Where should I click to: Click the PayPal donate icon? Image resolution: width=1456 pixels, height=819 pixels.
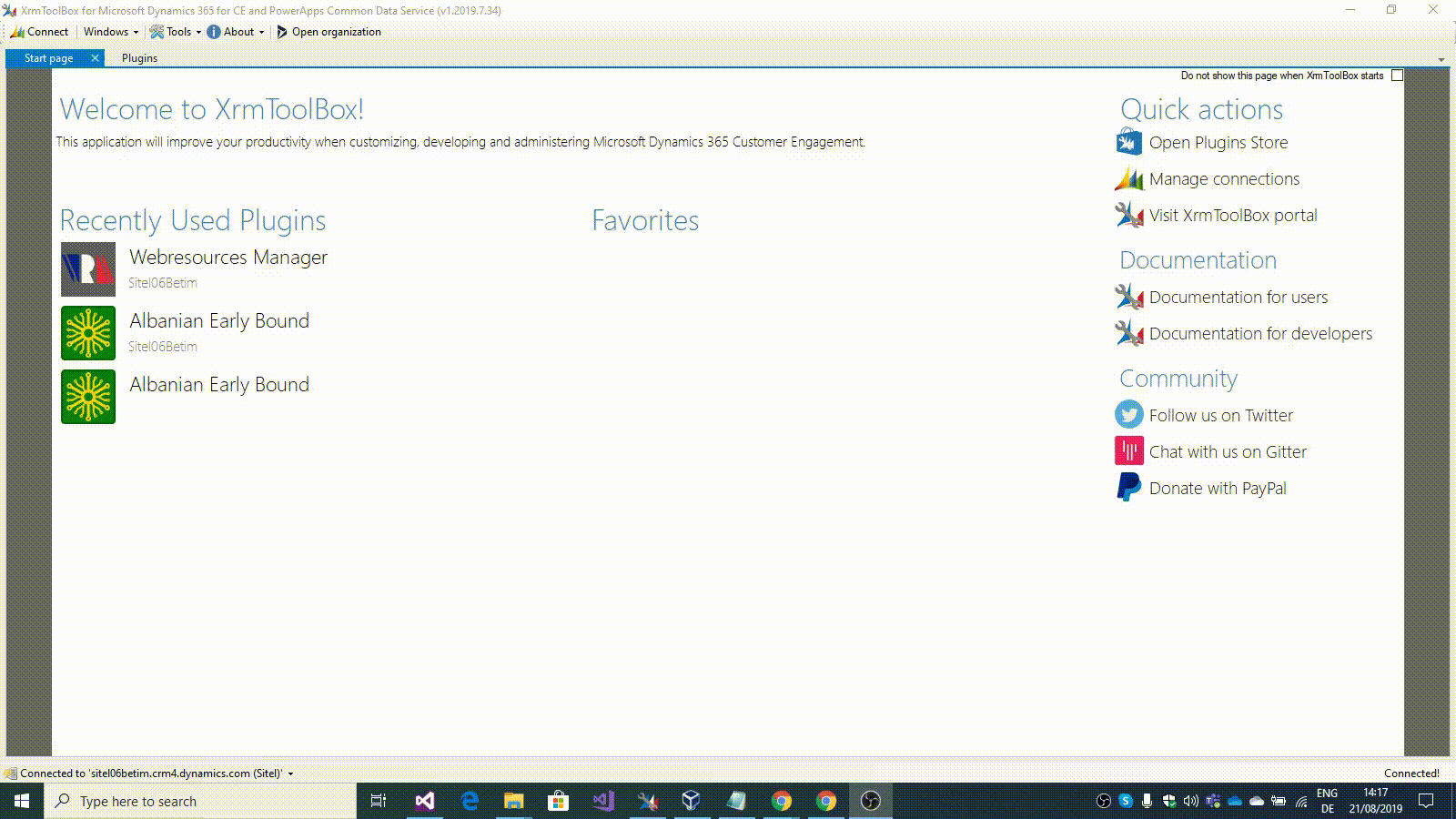pyautogui.click(x=1128, y=487)
